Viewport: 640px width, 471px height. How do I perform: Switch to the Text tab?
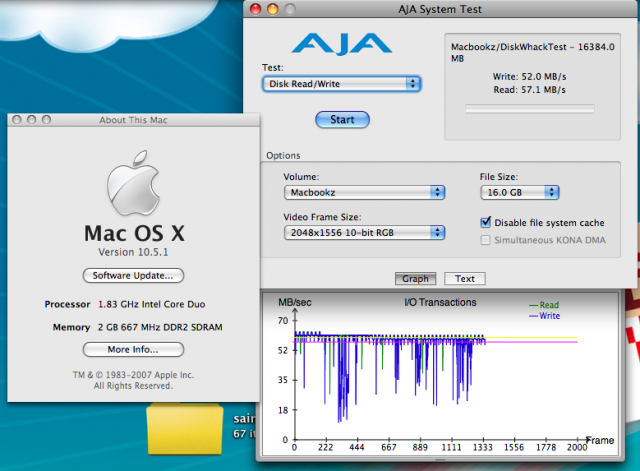[464, 279]
